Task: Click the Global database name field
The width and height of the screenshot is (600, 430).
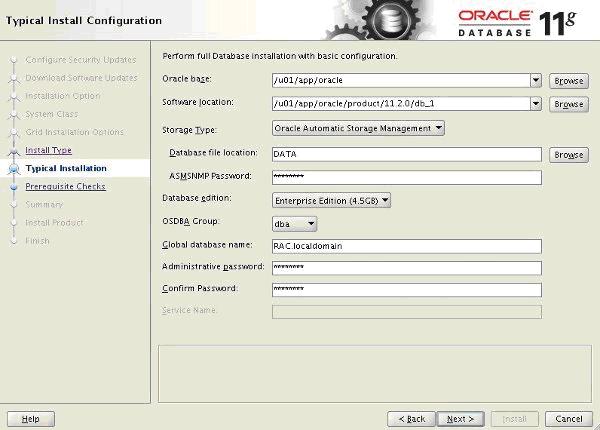Action: point(407,246)
